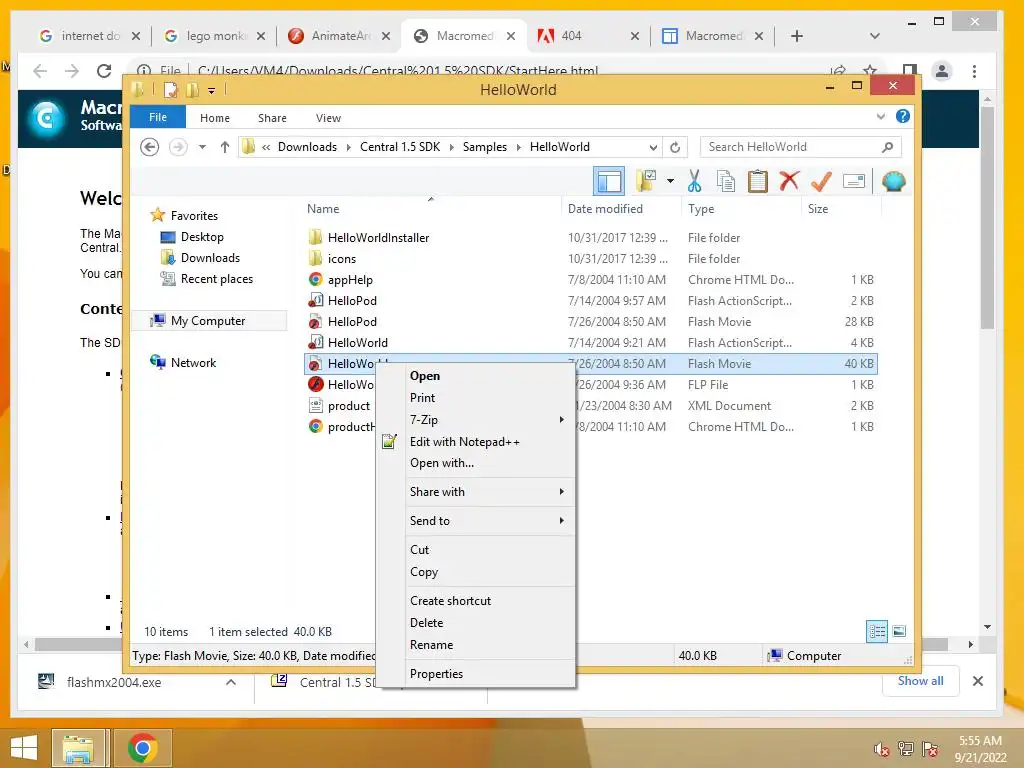Switch to Details view icon
Screen dimensions: 1024x768
point(877,631)
